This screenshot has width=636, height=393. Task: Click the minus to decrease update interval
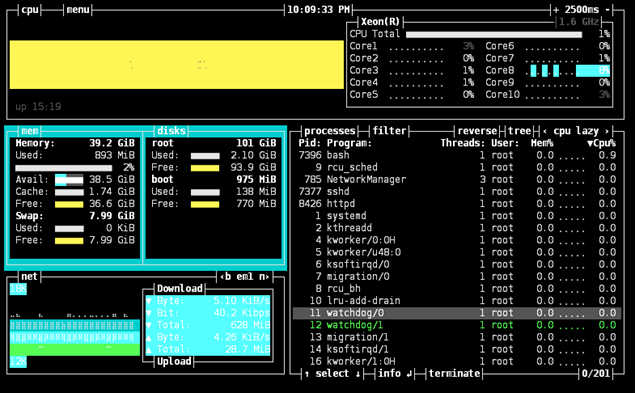coord(607,9)
